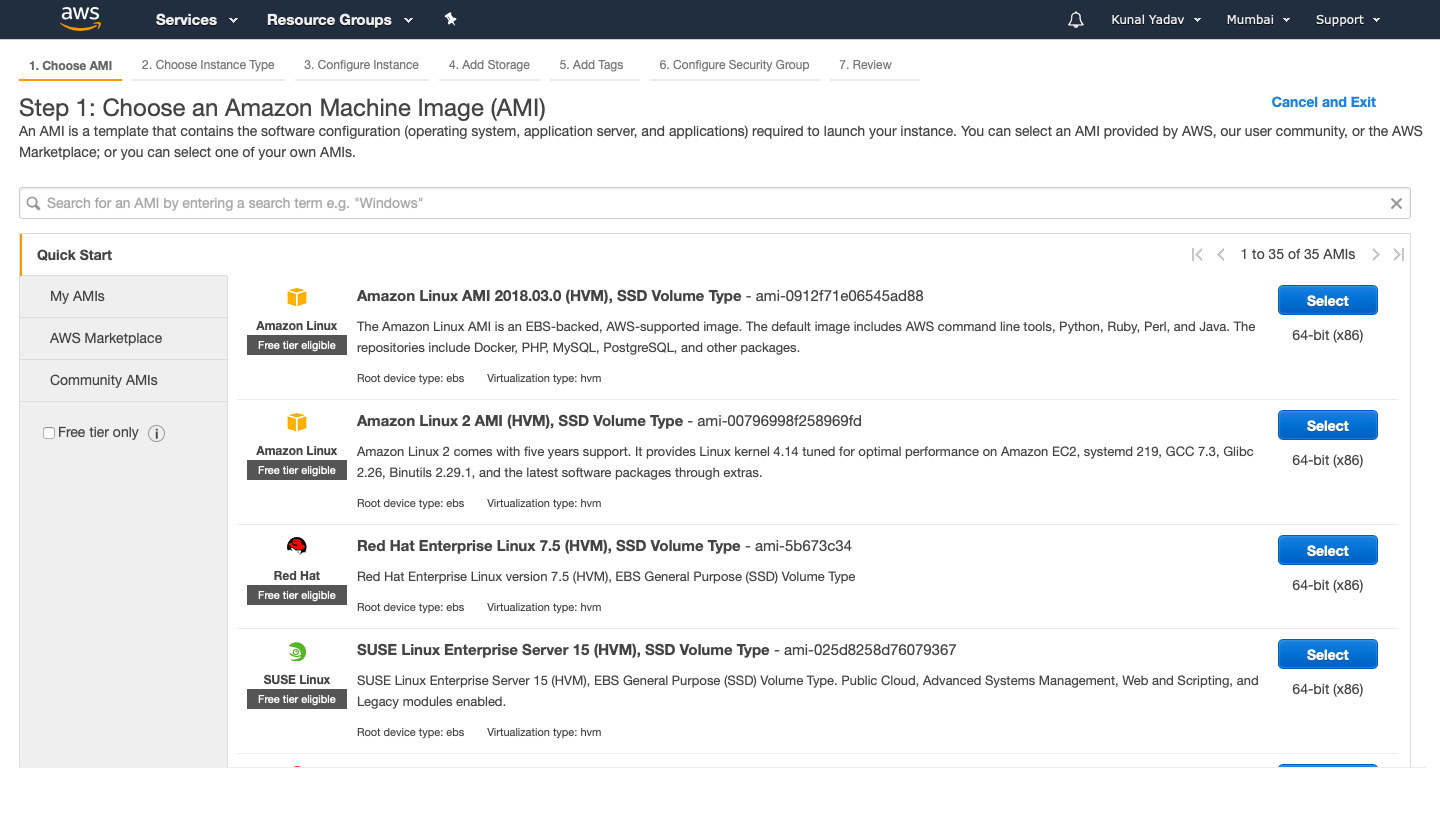Go to next page of AMIs arrow
The height and width of the screenshot is (827, 1440).
[x=1376, y=255]
